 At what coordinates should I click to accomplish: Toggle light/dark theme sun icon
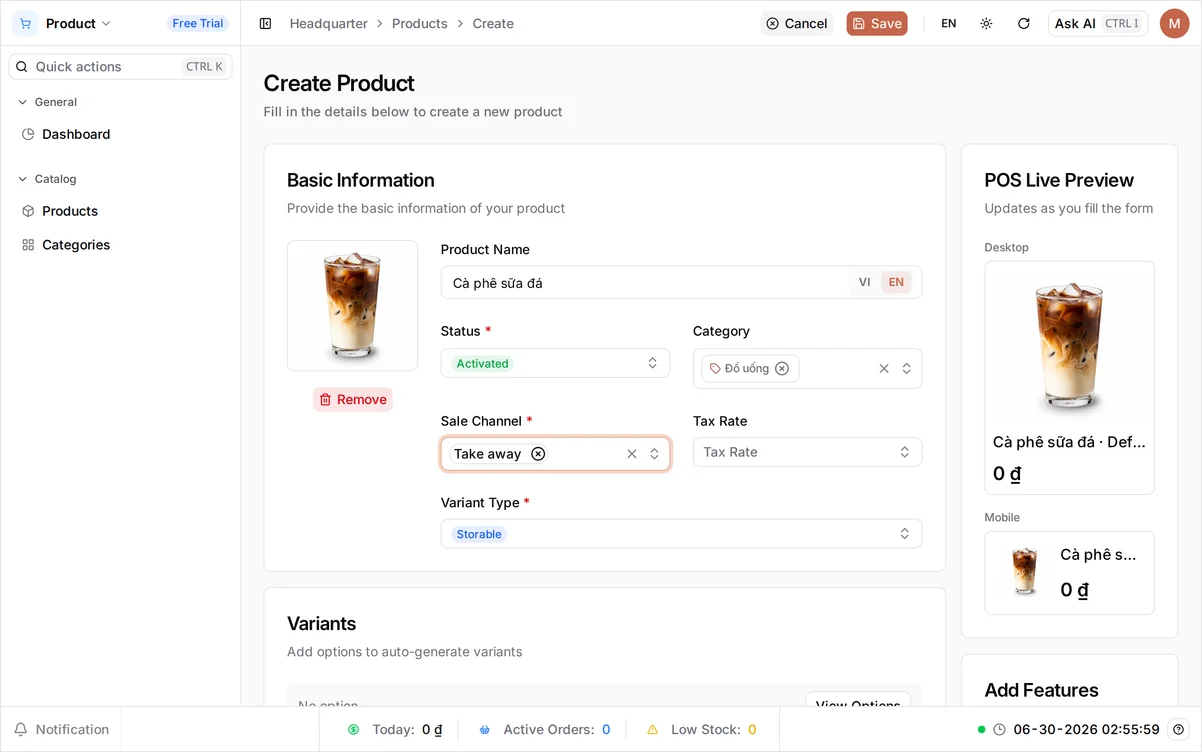[987, 23]
